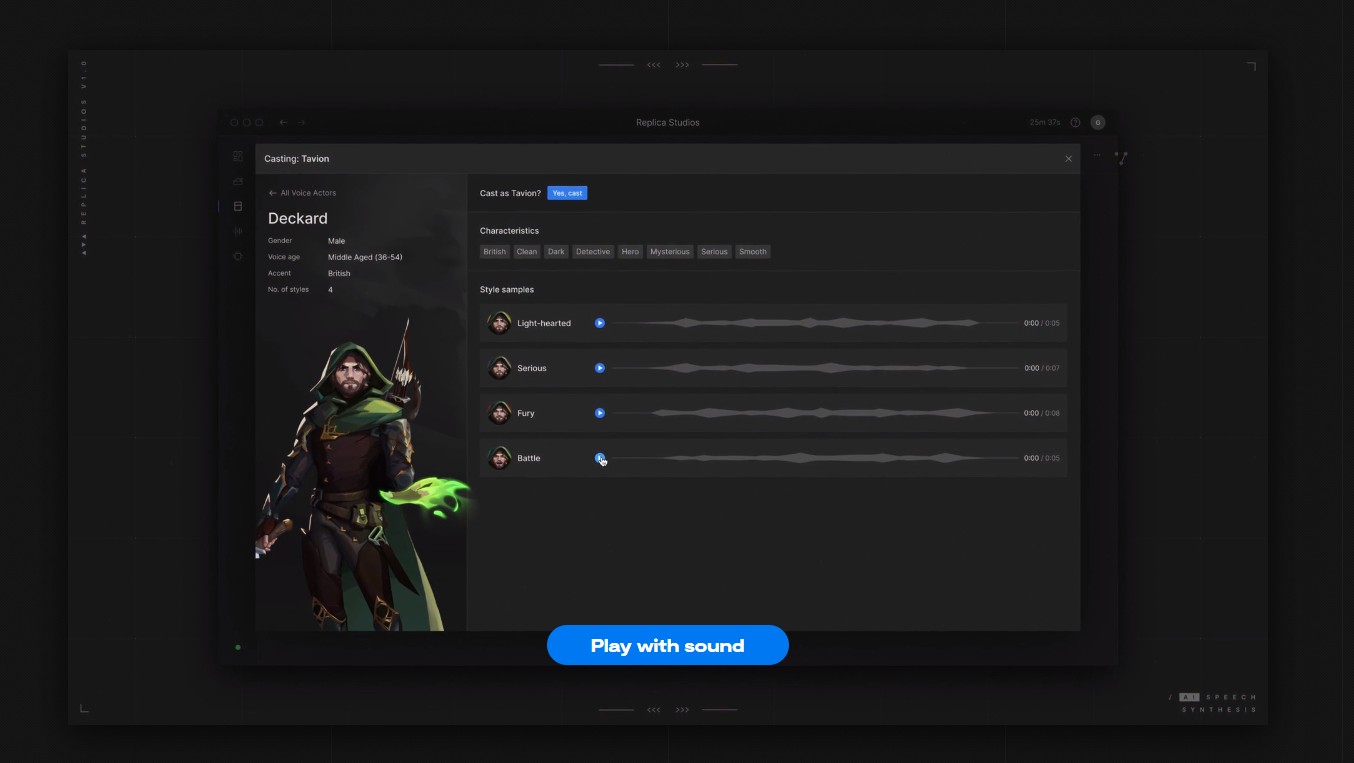Click the Style samples heading
Screen dimensions: 1354x763
click(x=507, y=290)
